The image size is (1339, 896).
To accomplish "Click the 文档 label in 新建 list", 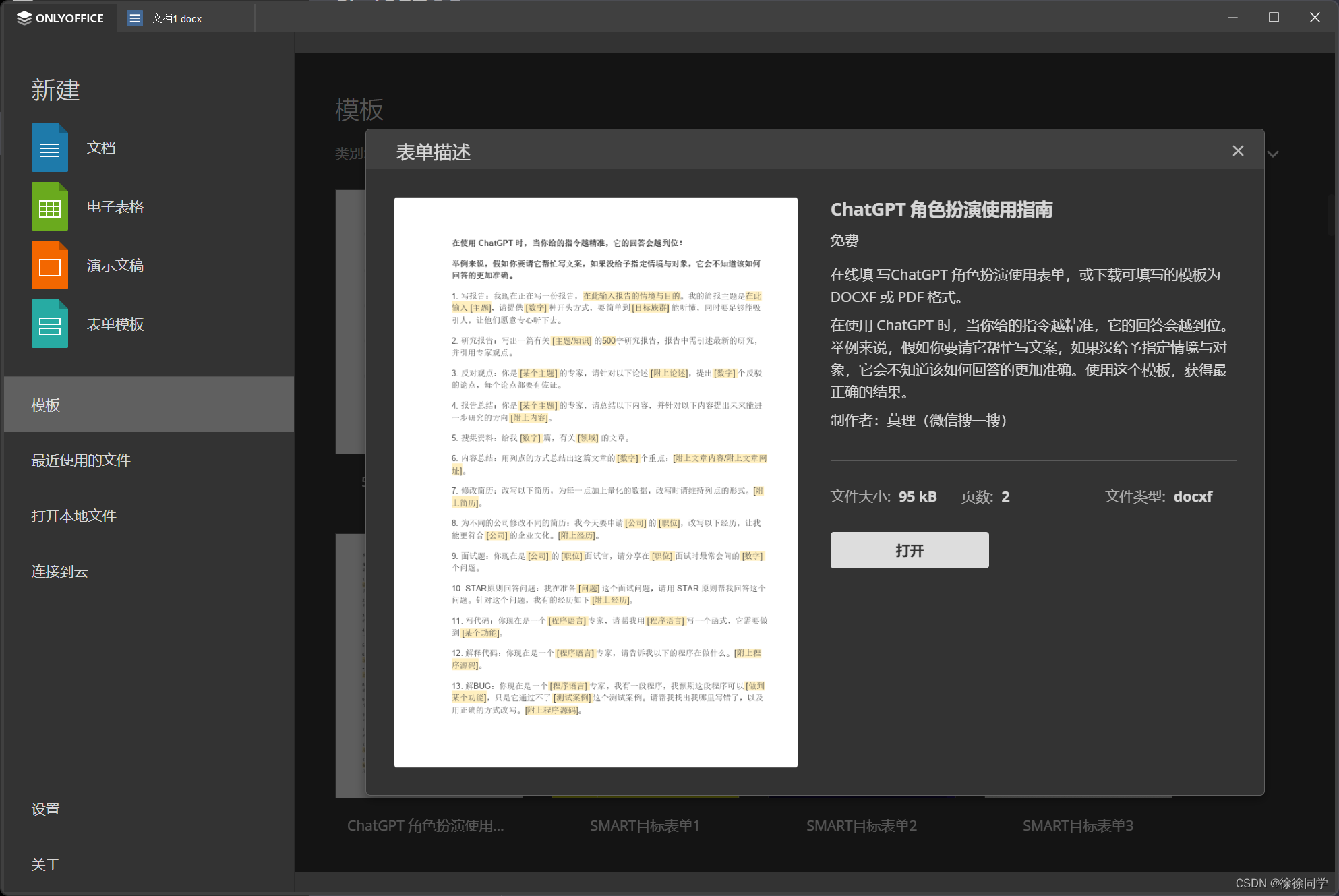I will point(101,148).
